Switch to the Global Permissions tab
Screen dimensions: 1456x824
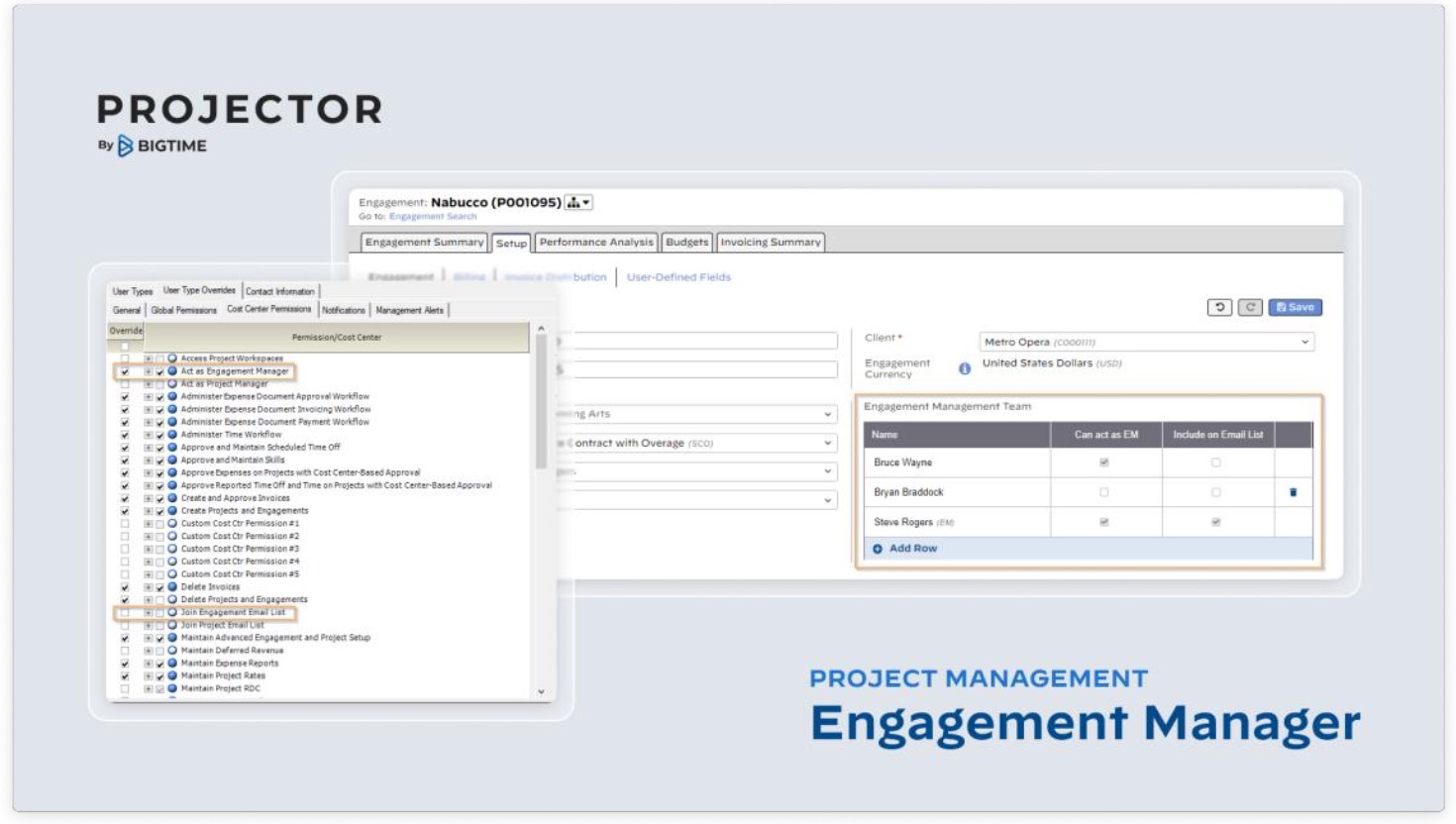(x=183, y=310)
